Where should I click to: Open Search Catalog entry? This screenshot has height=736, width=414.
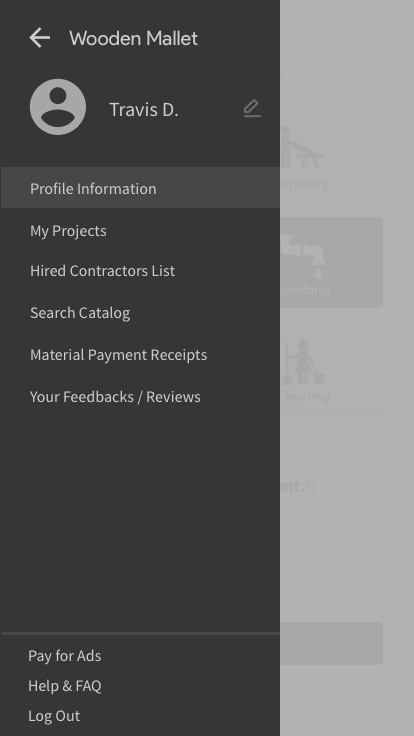[x=140, y=313]
